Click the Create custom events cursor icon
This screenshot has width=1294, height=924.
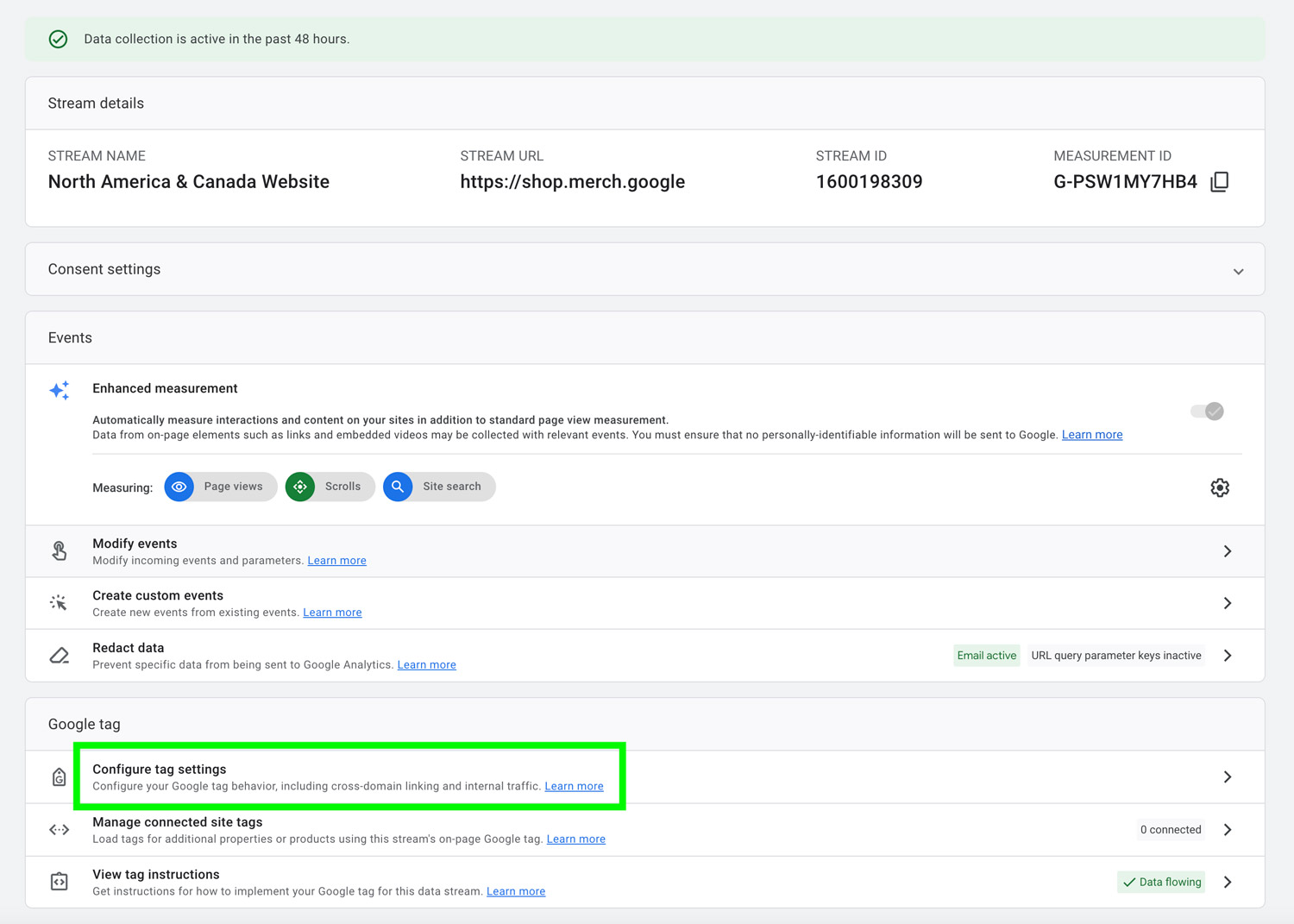coord(60,603)
